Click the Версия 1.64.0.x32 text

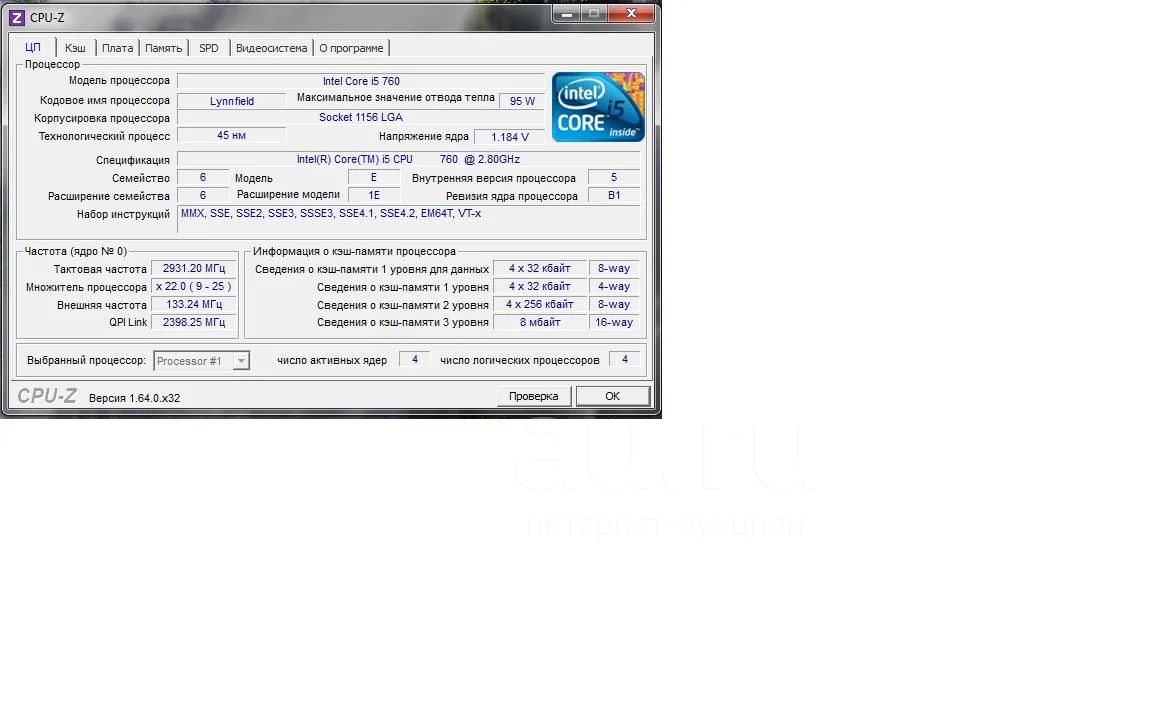pyautogui.click(x=134, y=397)
